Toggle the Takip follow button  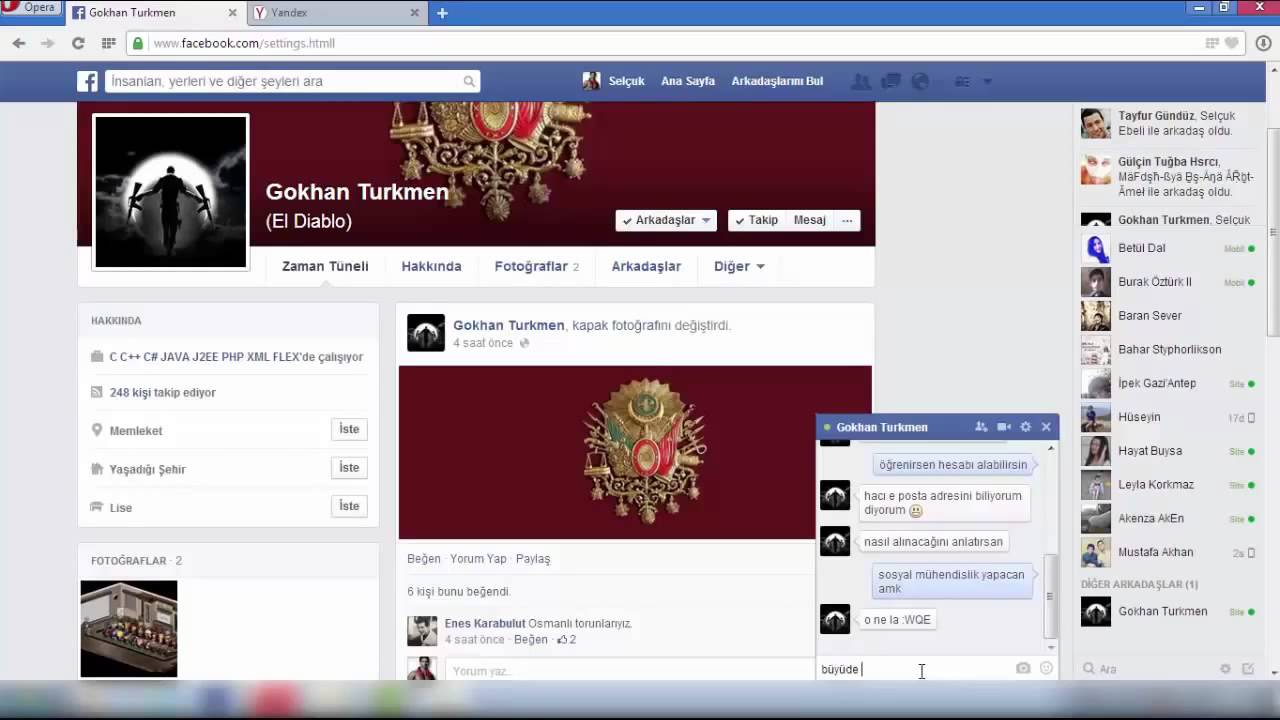pyautogui.click(x=756, y=220)
